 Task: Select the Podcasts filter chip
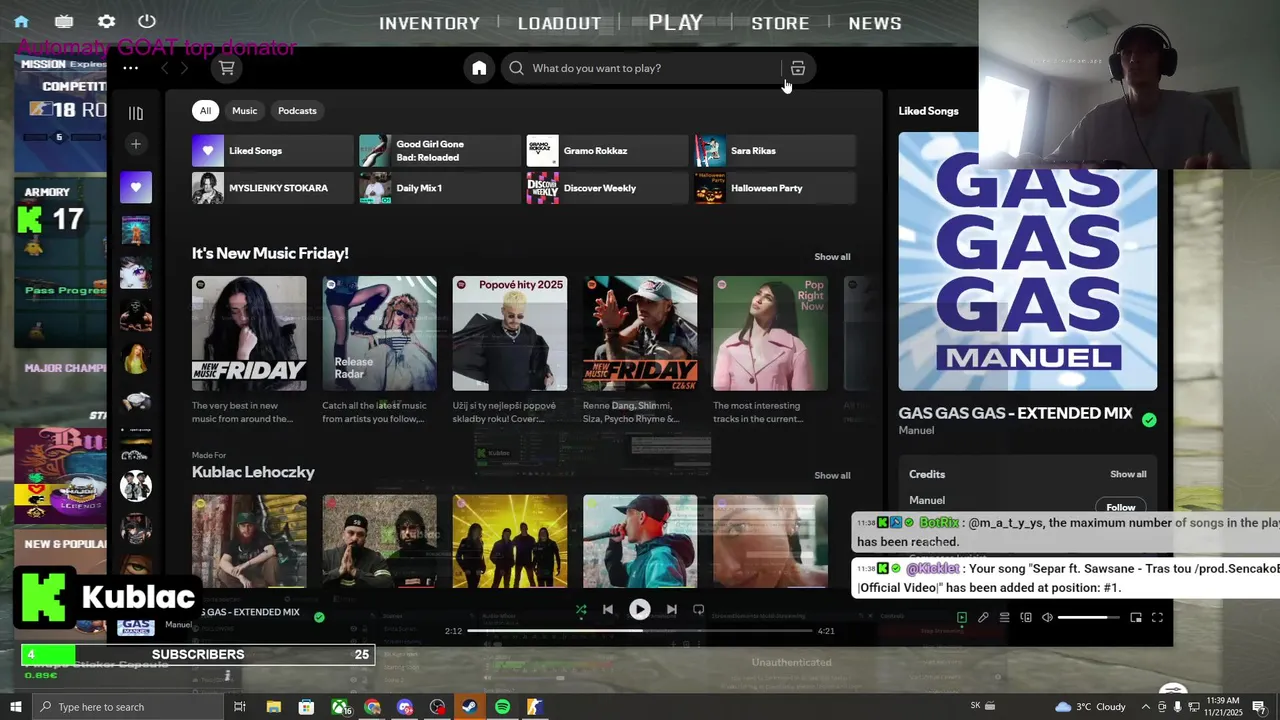[297, 111]
